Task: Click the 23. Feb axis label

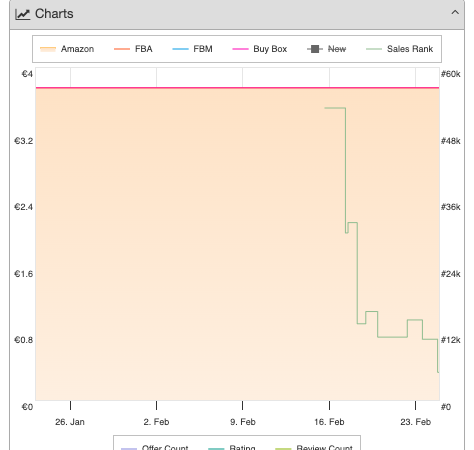Action: (x=416, y=422)
